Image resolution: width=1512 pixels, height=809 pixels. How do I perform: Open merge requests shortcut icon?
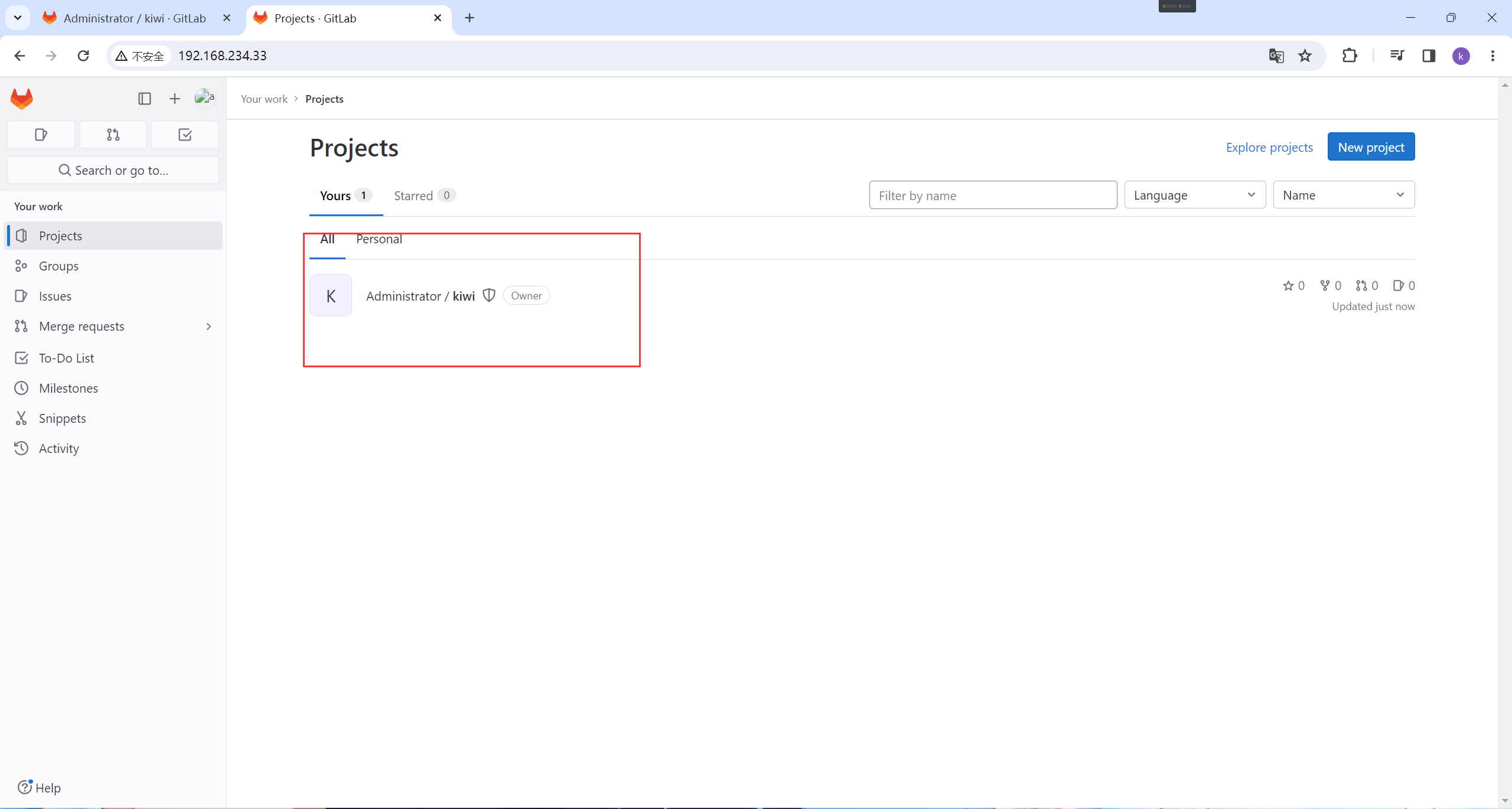click(113, 135)
